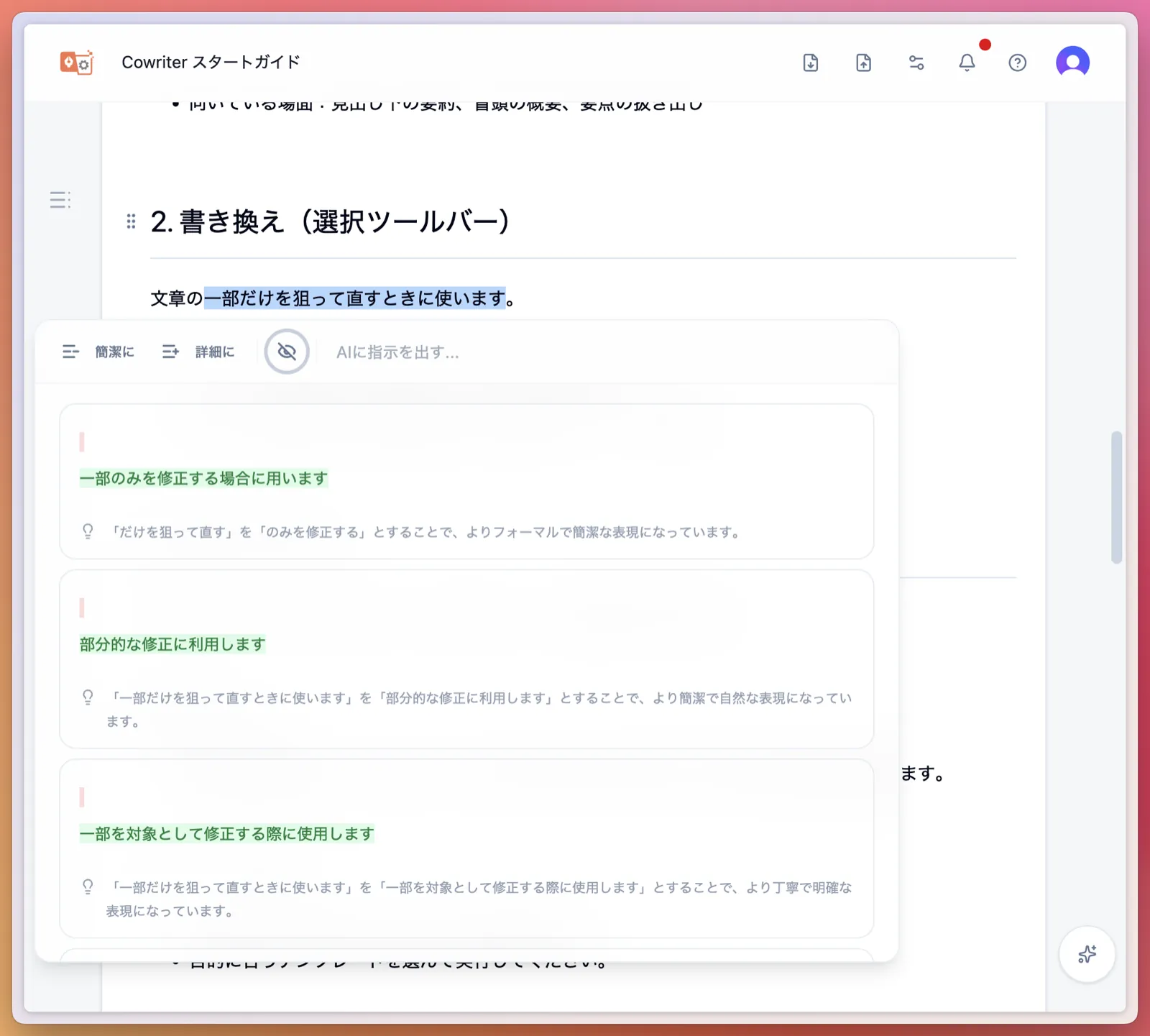Grab the heading drag handle dots

pyautogui.click(x=131, y=221)
